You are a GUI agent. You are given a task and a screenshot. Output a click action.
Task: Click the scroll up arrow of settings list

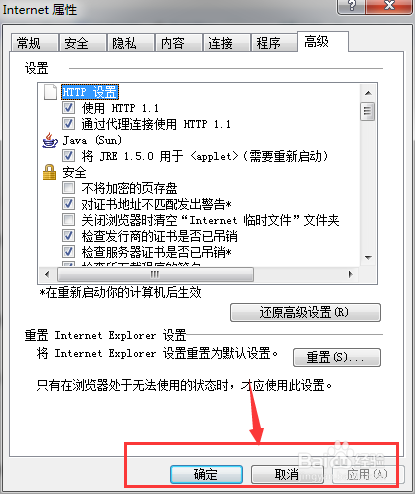click(x=368, y=93)
